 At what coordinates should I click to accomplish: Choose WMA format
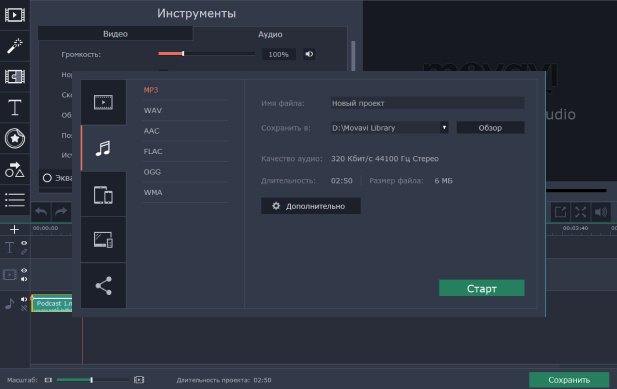153,192
